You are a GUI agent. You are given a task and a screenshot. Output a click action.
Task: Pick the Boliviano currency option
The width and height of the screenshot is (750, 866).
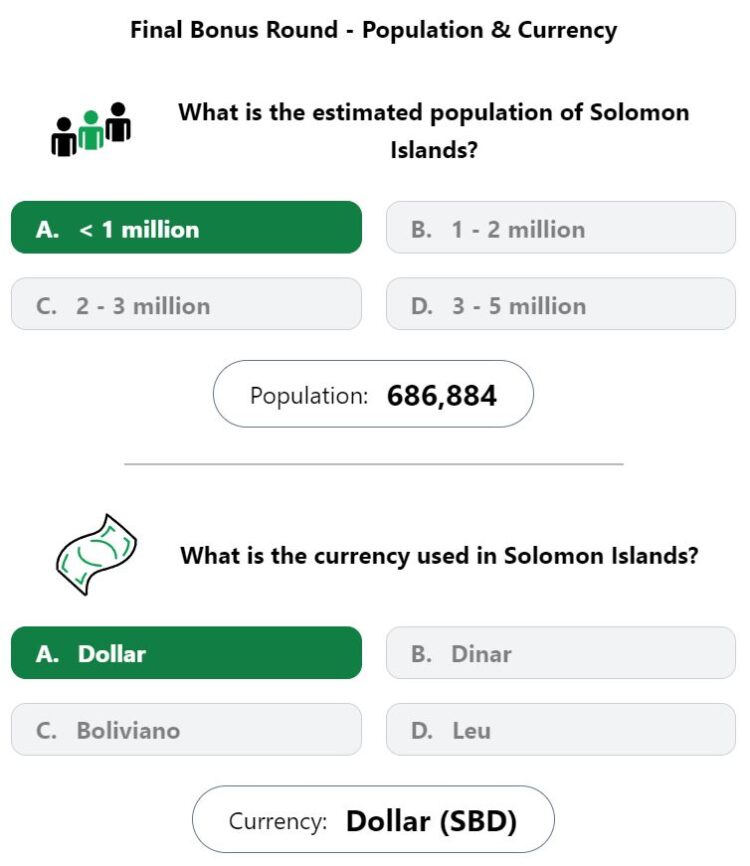[186, 729]
